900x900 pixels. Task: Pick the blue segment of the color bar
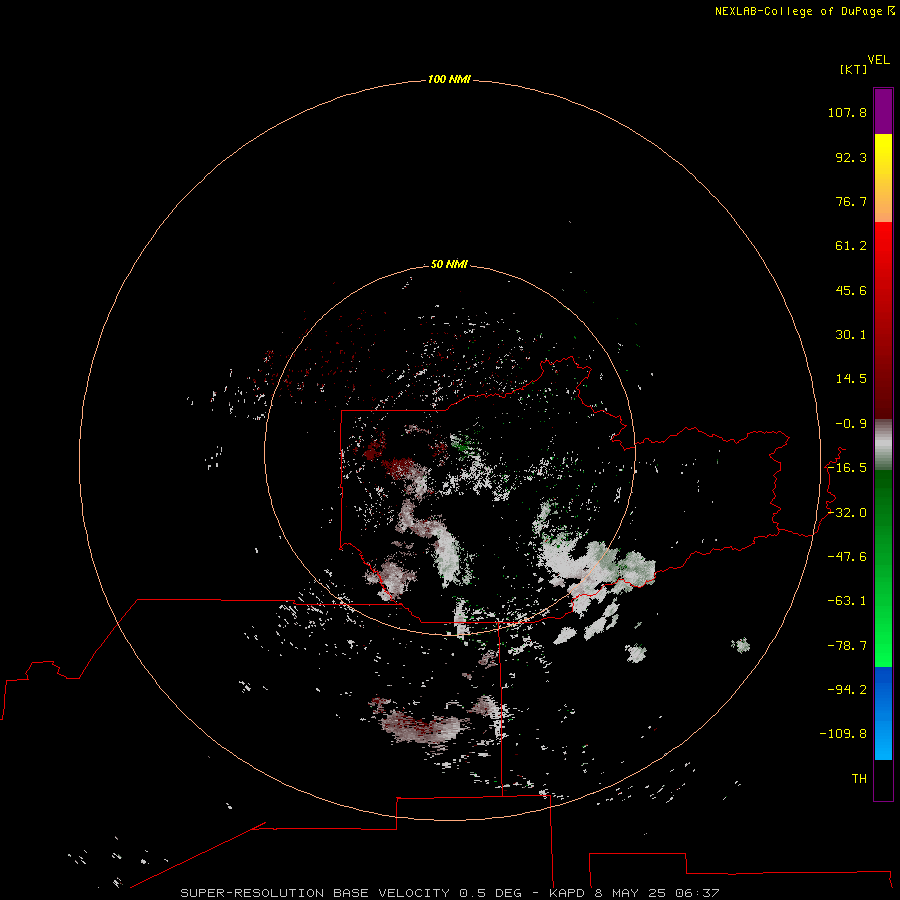pyautogui.click(x=883, y=713)
